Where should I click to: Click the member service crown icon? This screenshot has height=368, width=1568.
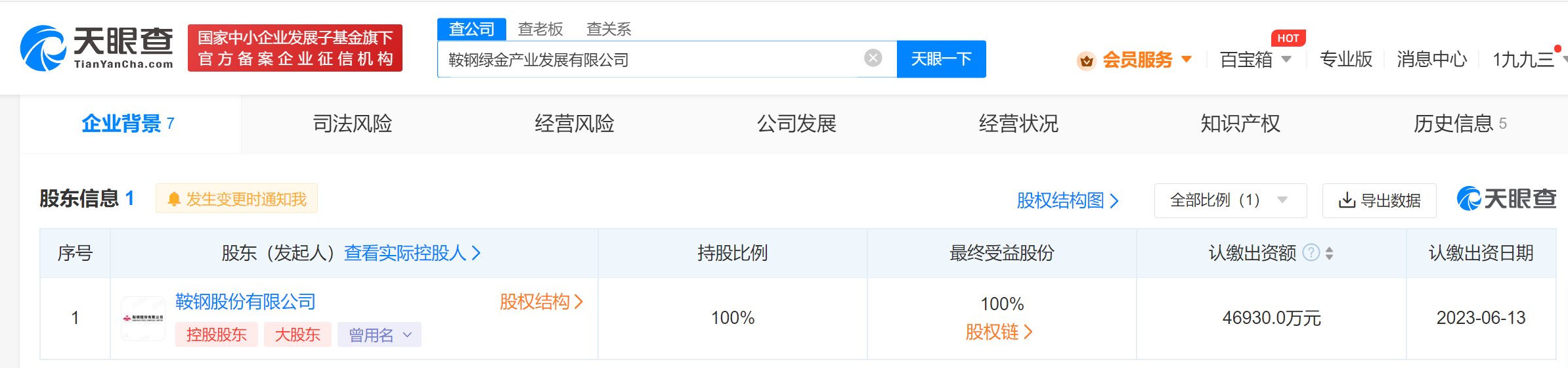point(1087,60)
